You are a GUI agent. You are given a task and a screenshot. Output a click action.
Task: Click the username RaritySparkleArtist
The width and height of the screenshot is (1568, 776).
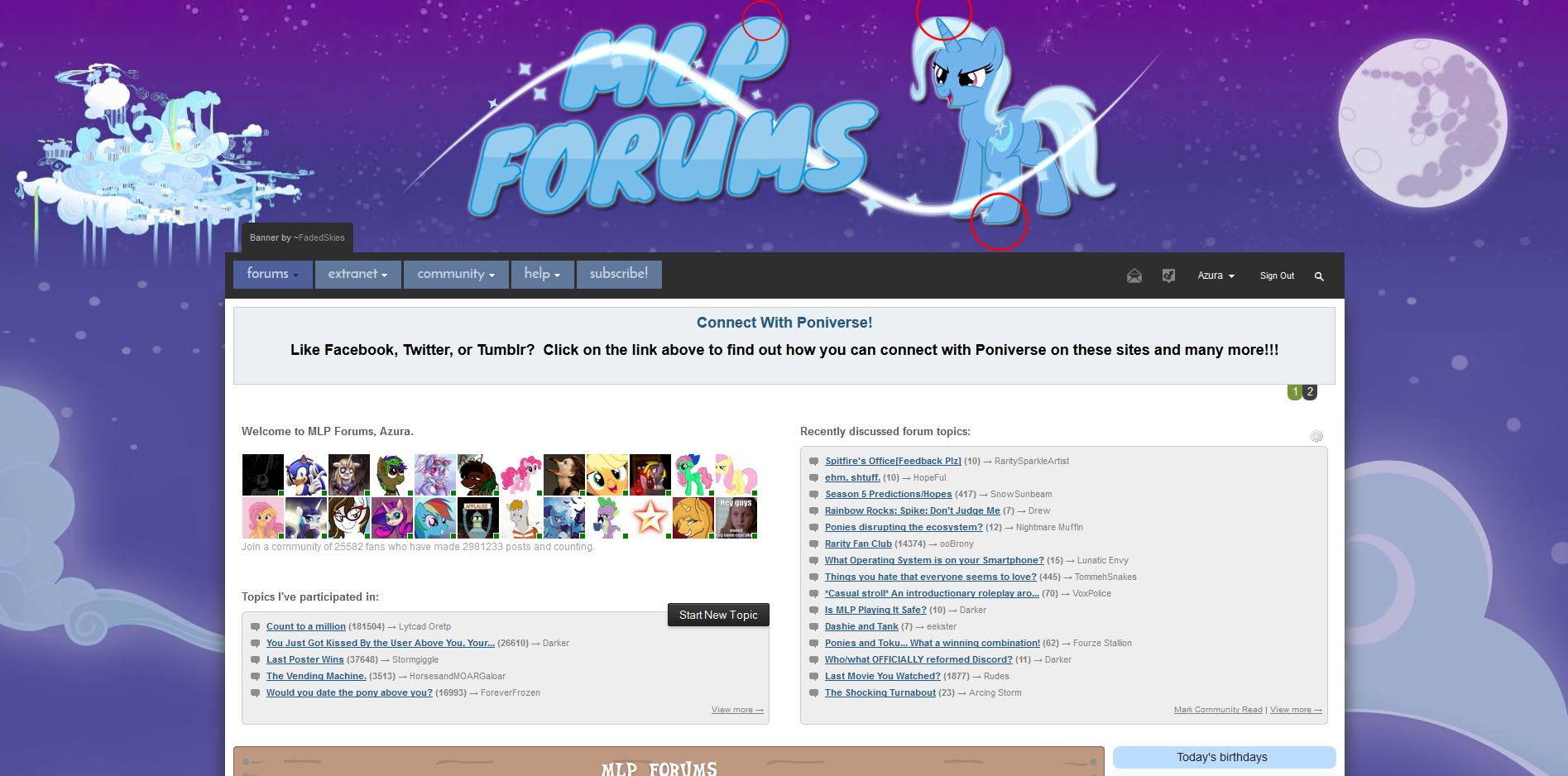[x=1032, y=462]
